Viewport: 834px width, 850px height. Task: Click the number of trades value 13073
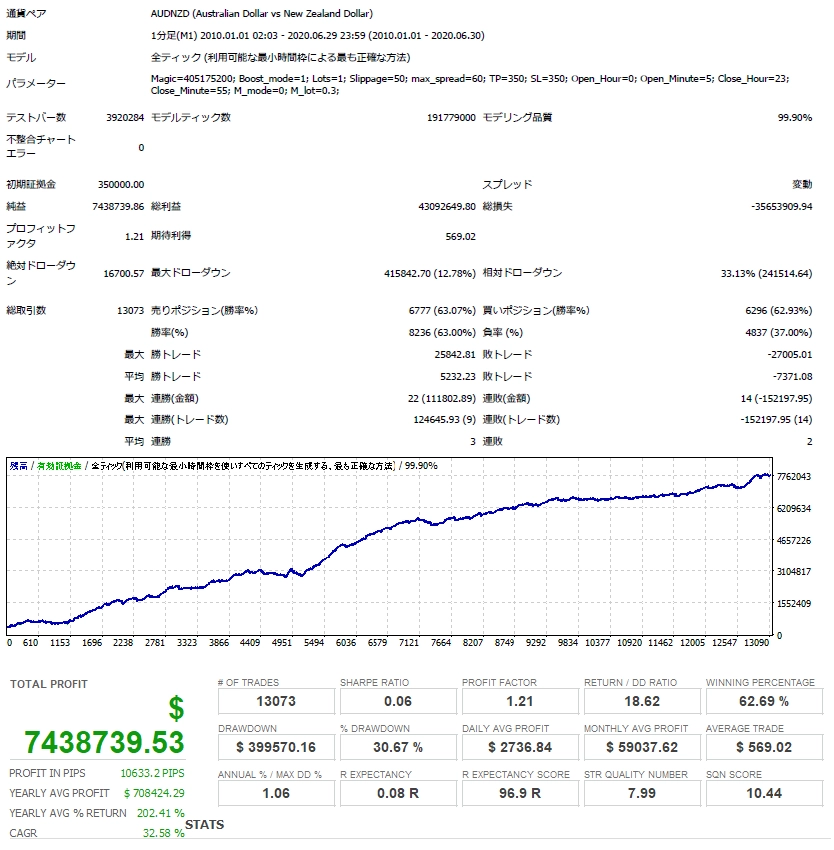(x=276, y=701)
